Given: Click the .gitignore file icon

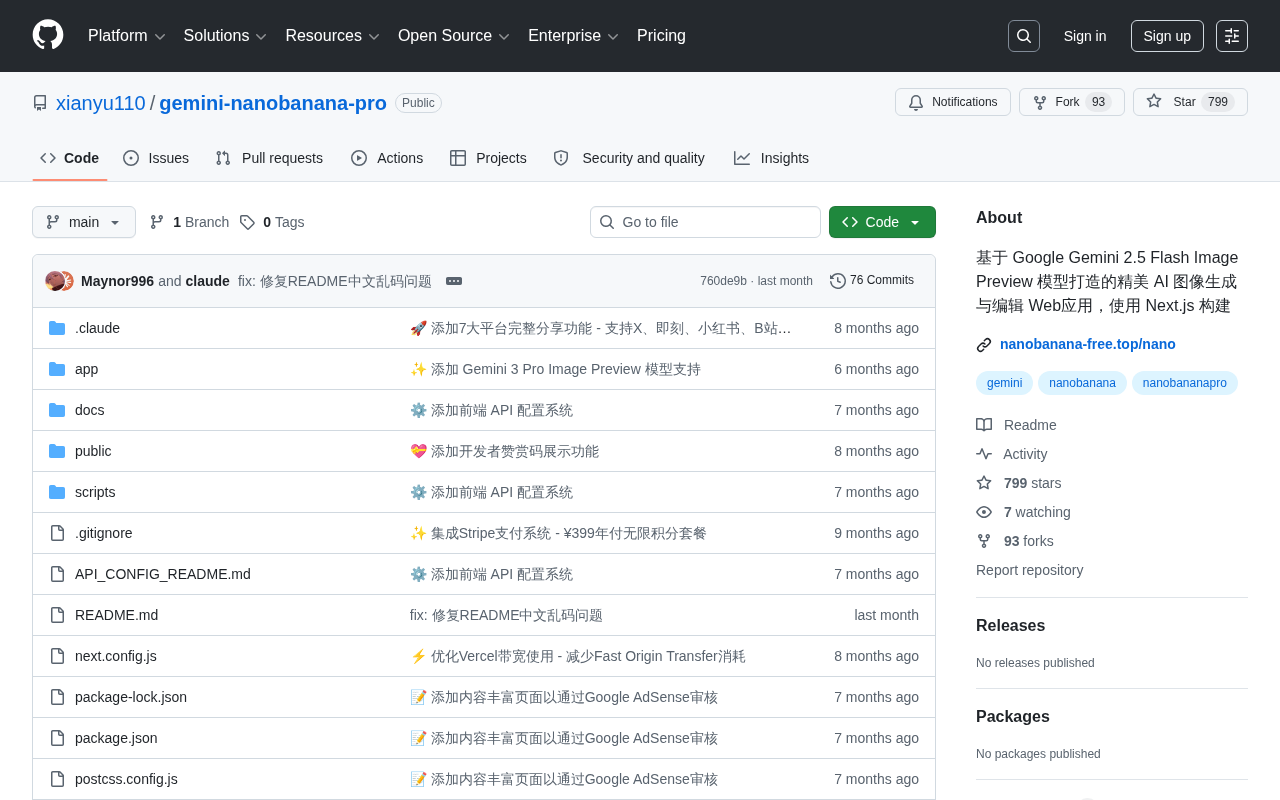Looking at the screenshot, I should coord(57,533).
